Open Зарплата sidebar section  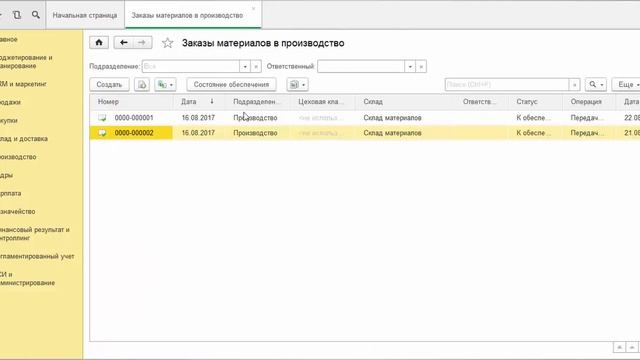pos(11,193)
